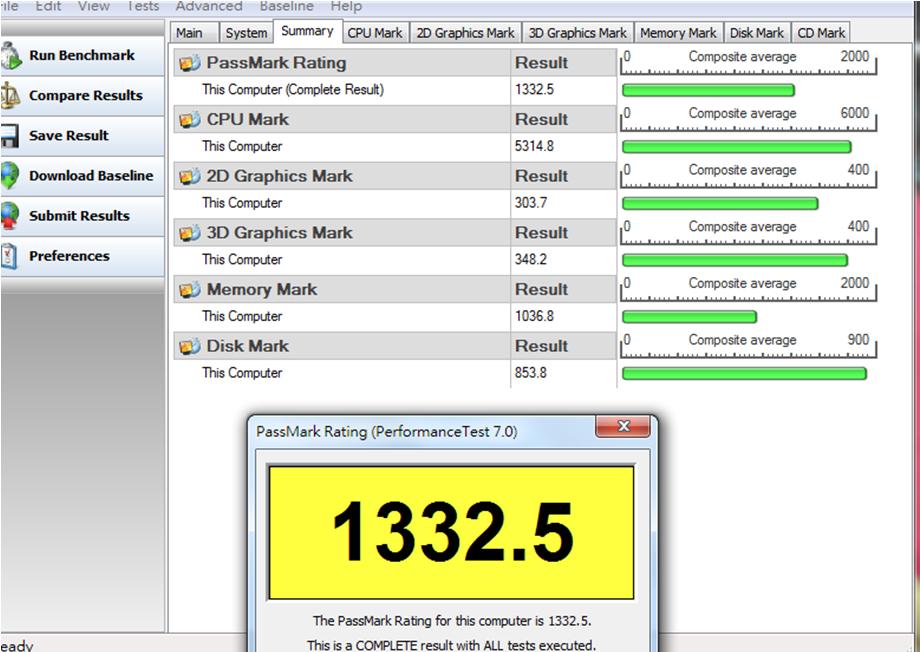Click the Disk Mark section heading
The width and height of the screenshot is (920, 652).
pyautogui.click(x=248, y=346)
